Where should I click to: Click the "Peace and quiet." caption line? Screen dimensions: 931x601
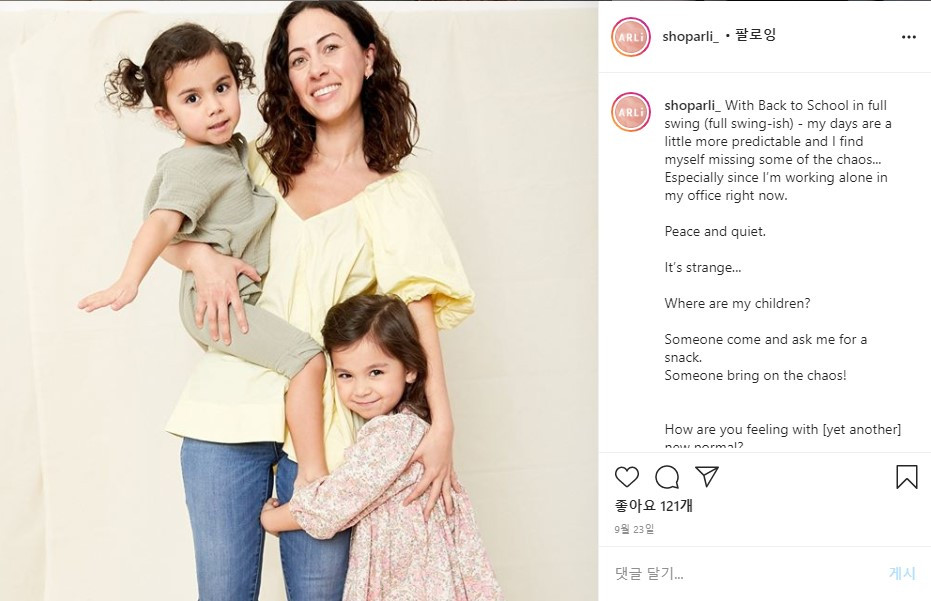[x=715, y=232]
